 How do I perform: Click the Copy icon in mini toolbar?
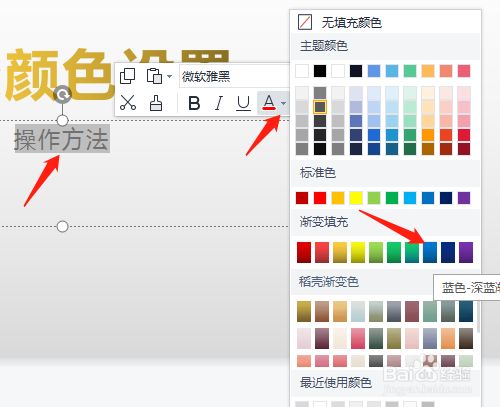tap(127, 76)
